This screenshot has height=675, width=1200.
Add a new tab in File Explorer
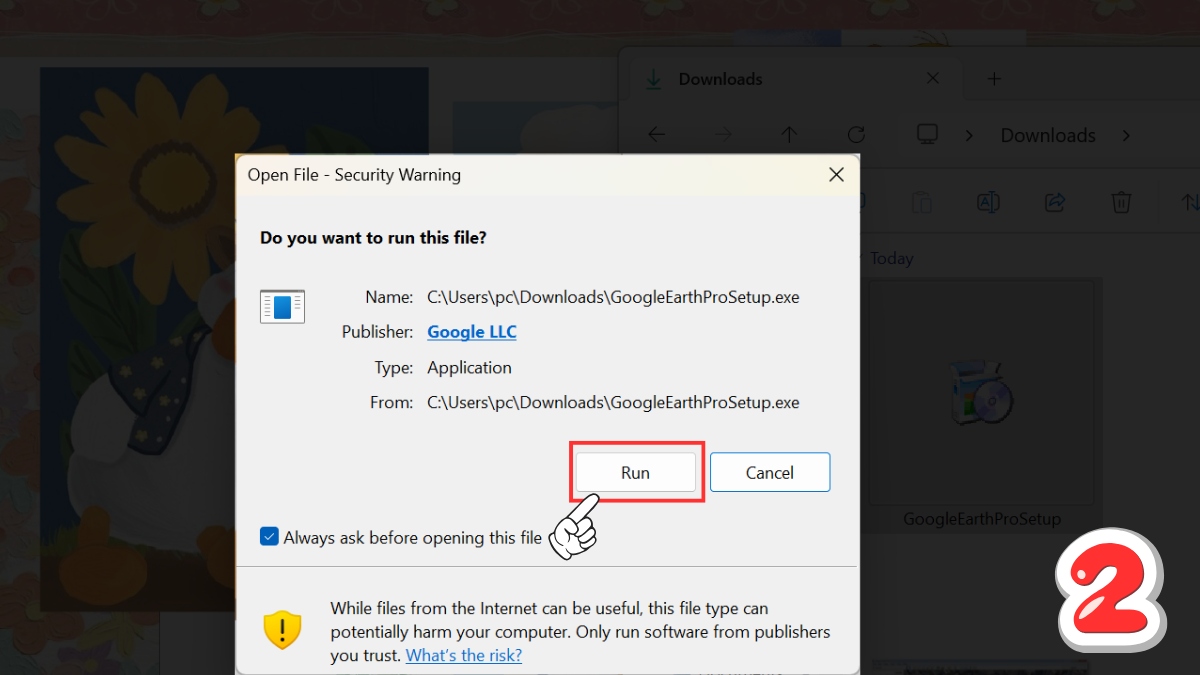point(994,78)
